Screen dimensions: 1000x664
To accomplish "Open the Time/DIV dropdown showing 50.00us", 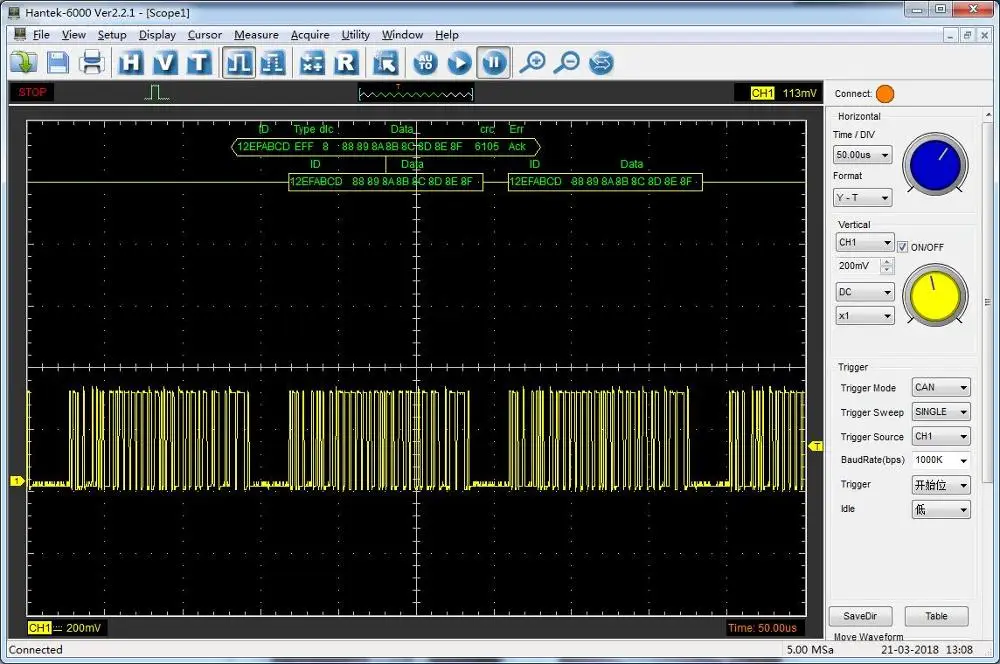I will tap(862, 155).
